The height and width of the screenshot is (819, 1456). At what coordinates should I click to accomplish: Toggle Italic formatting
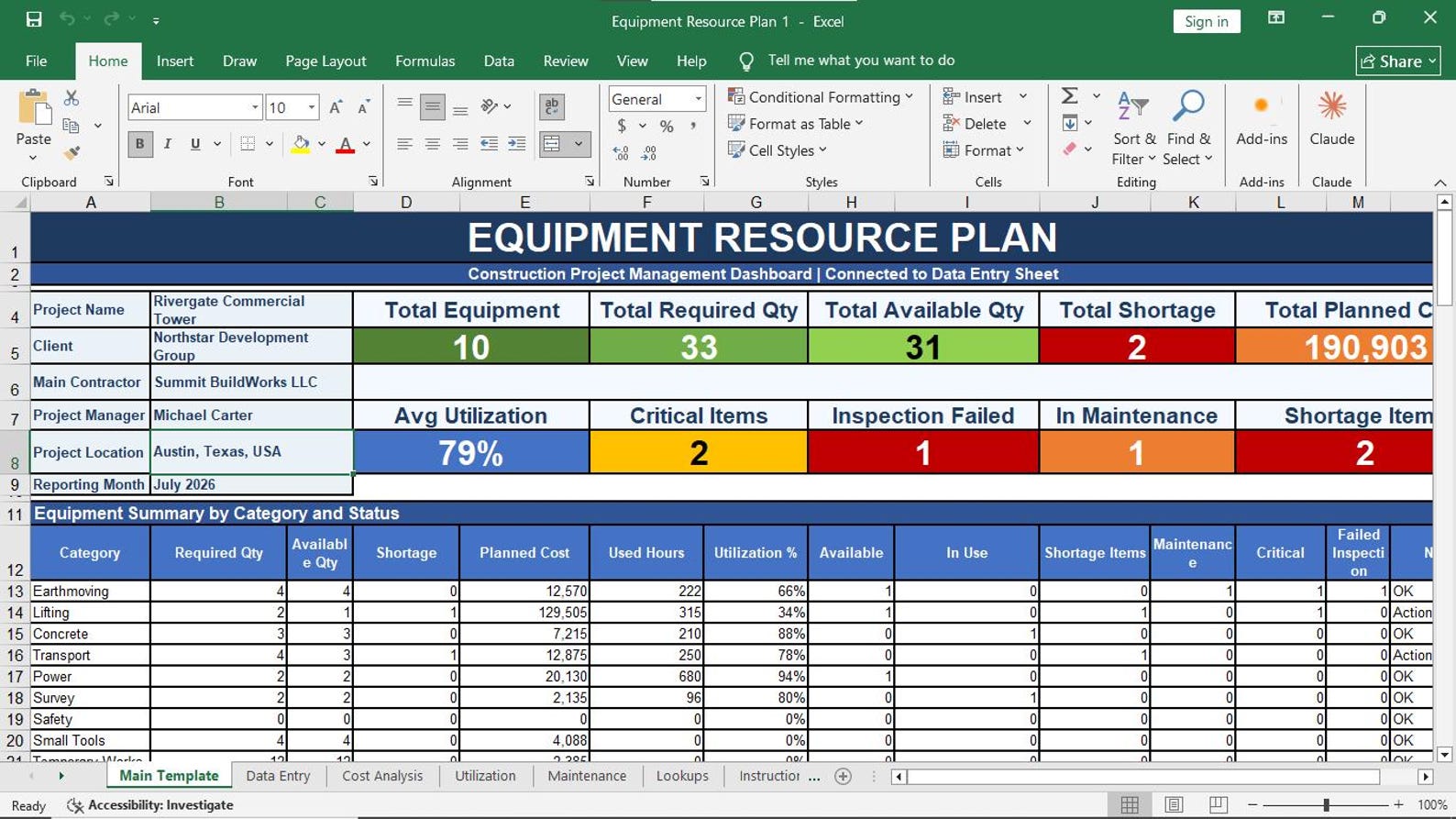[168, 144]
